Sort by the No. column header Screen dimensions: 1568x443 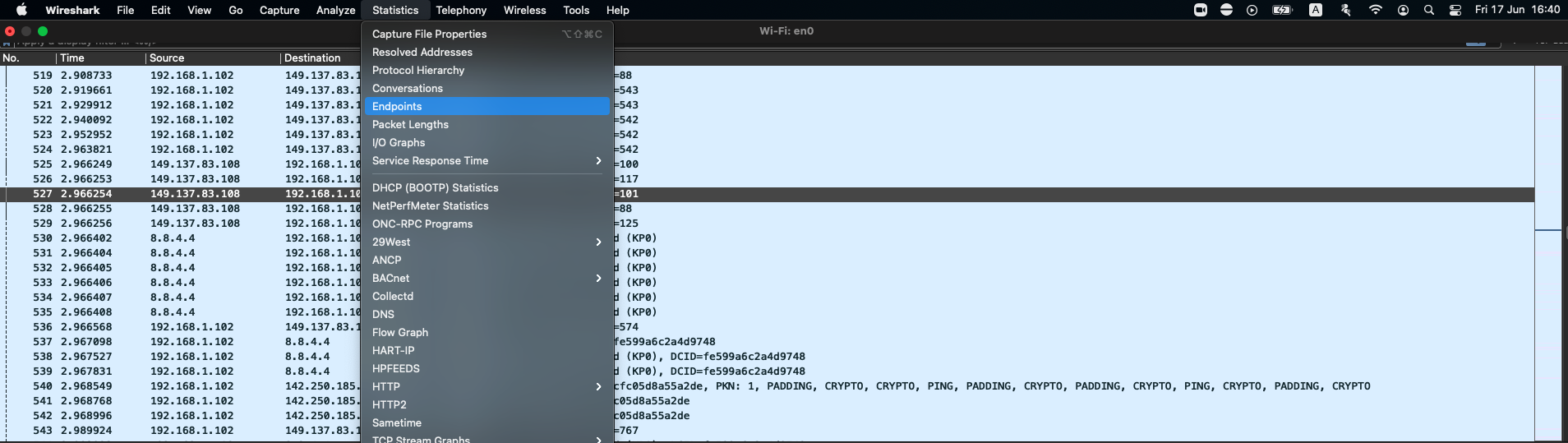click(x=28, y=58)
